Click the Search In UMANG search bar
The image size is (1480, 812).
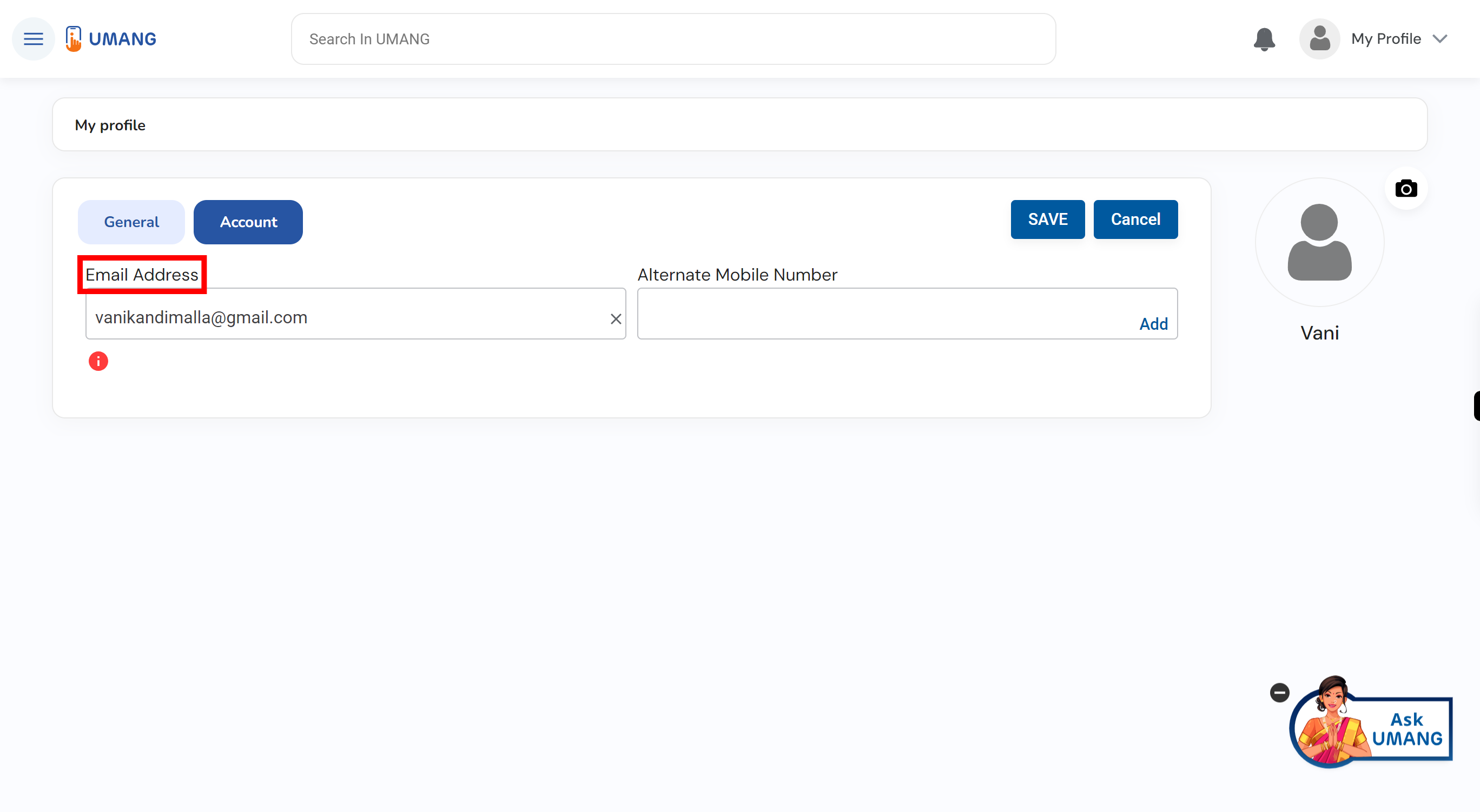pos(672,39)
